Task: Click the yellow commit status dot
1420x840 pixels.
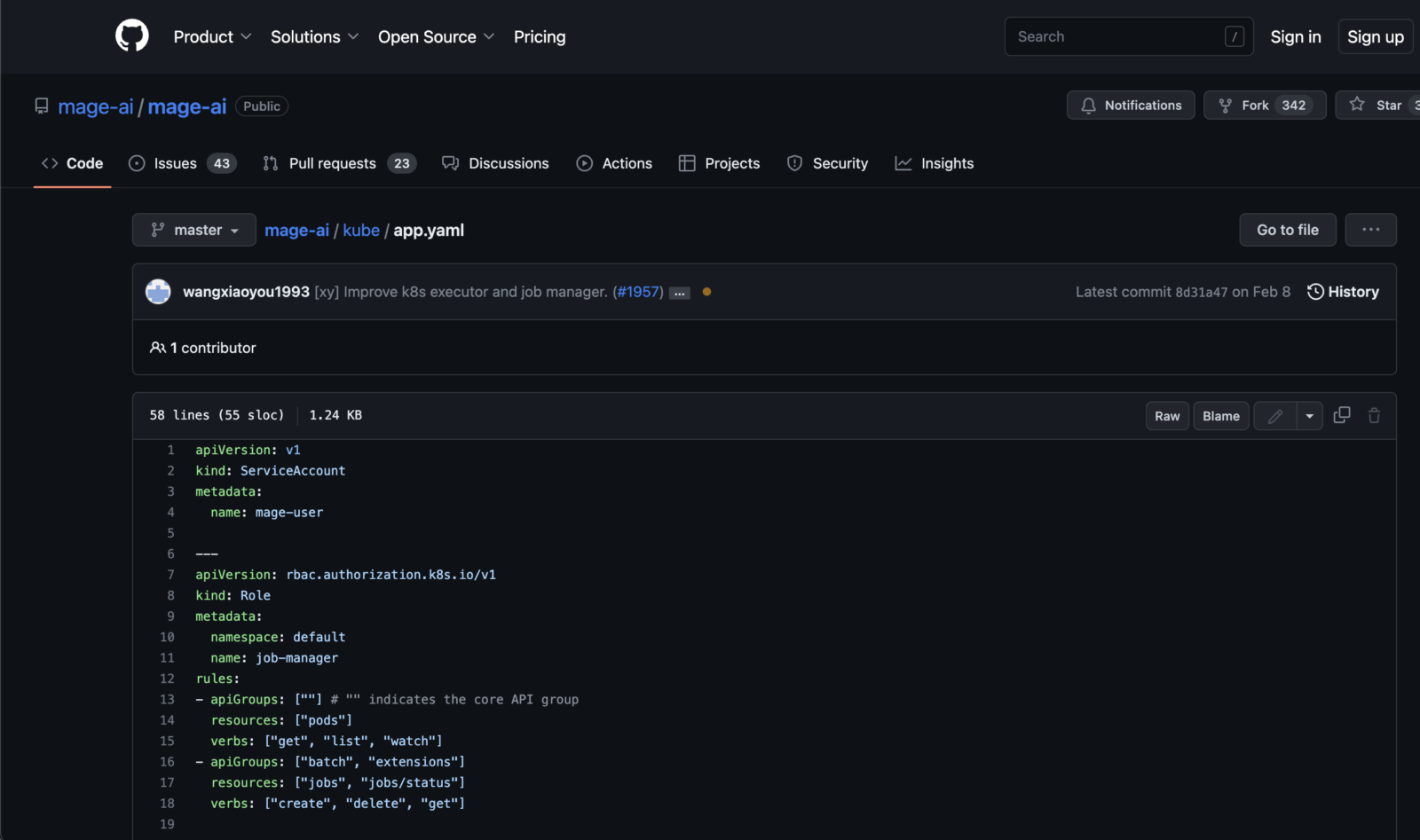Action: 707,290
